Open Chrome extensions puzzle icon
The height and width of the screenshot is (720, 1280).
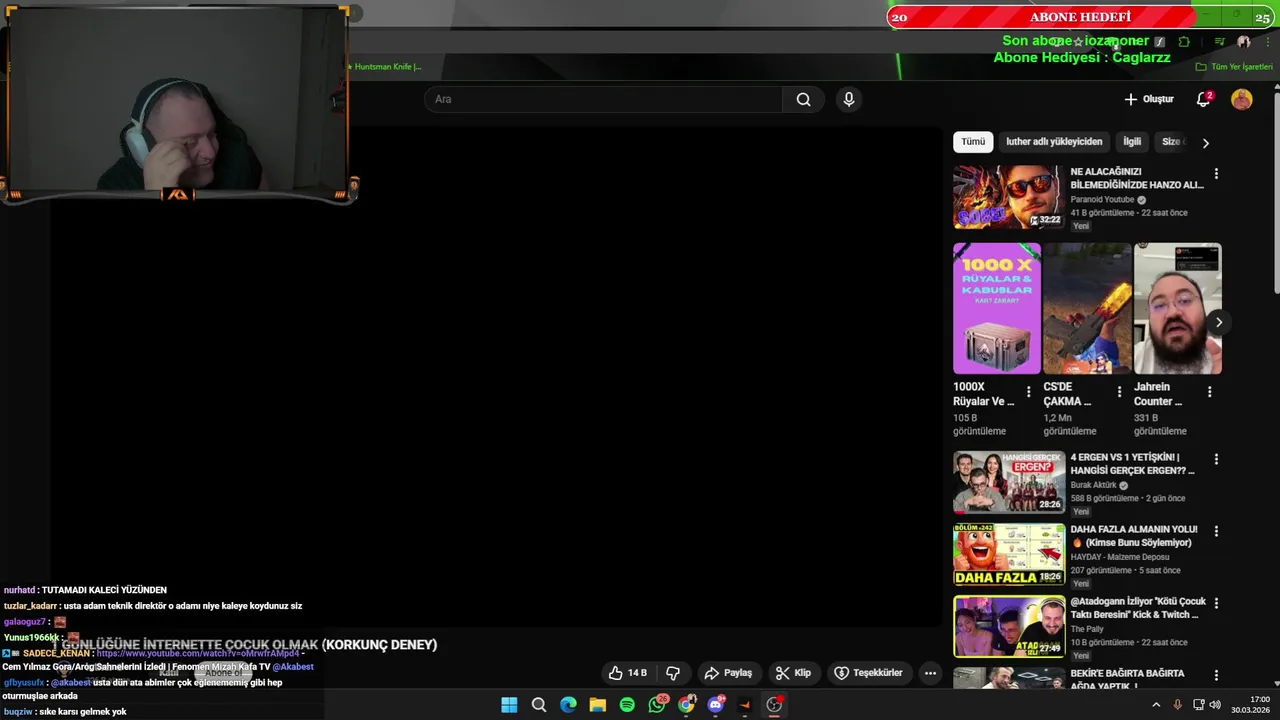coord(1184,42)
